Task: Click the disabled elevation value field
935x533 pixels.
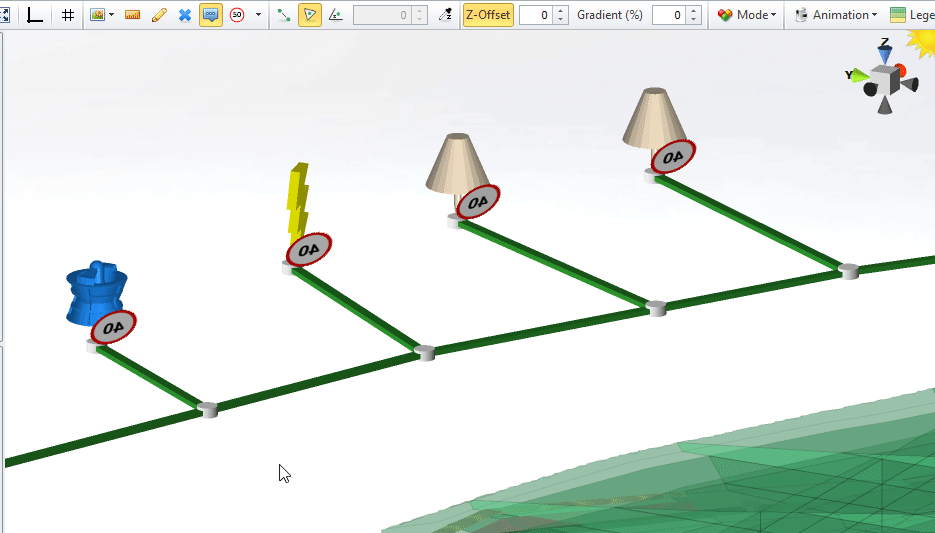Action: (383, 15)
